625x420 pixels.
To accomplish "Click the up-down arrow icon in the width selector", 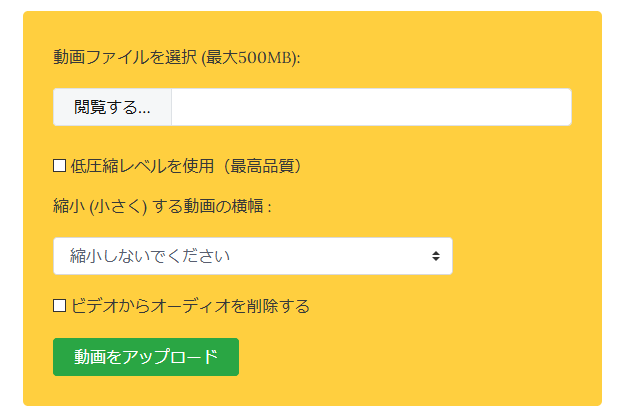I will tap(436, 256).
